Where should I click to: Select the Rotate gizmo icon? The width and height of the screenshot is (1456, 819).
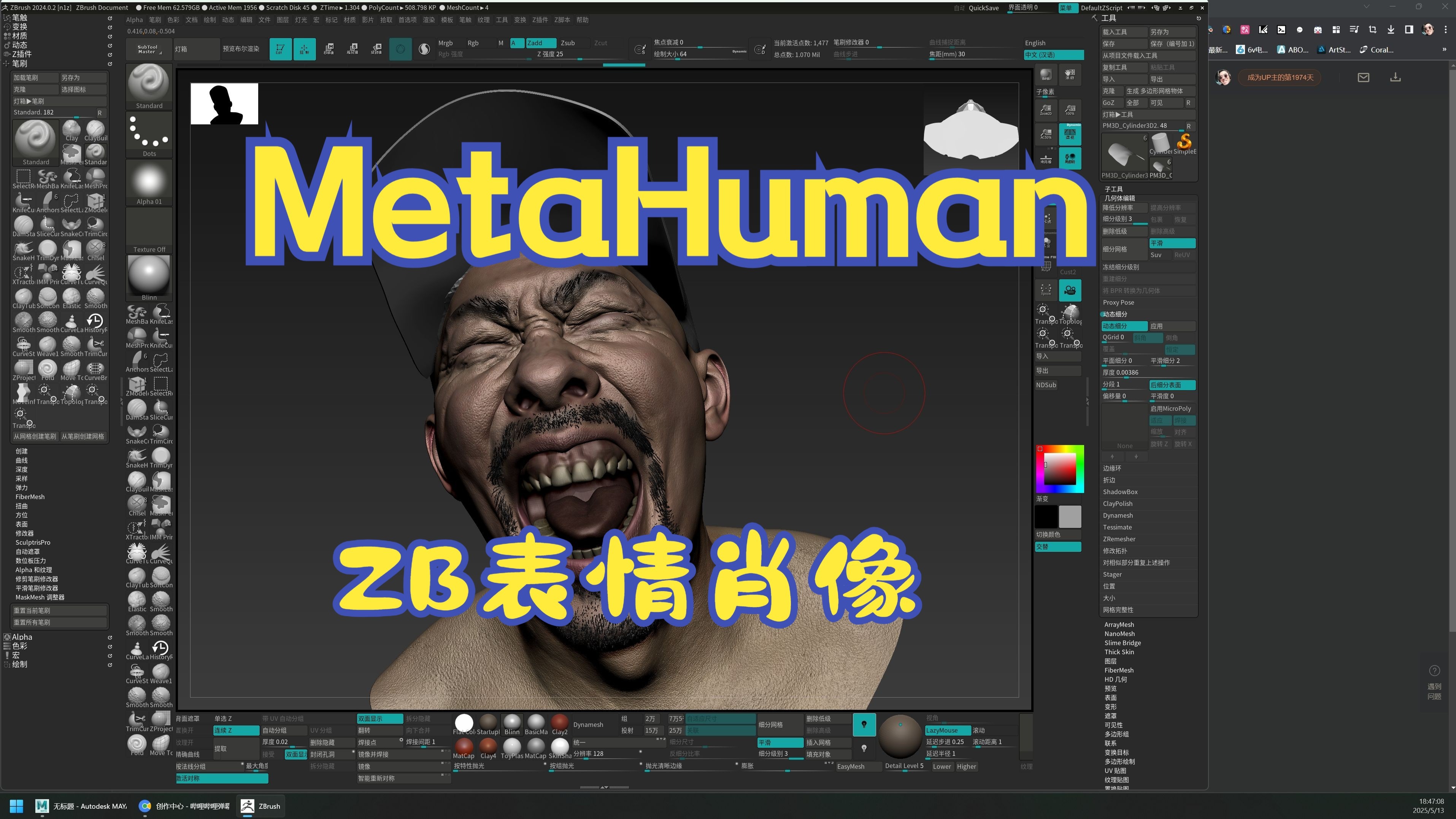tap(376, 49)
